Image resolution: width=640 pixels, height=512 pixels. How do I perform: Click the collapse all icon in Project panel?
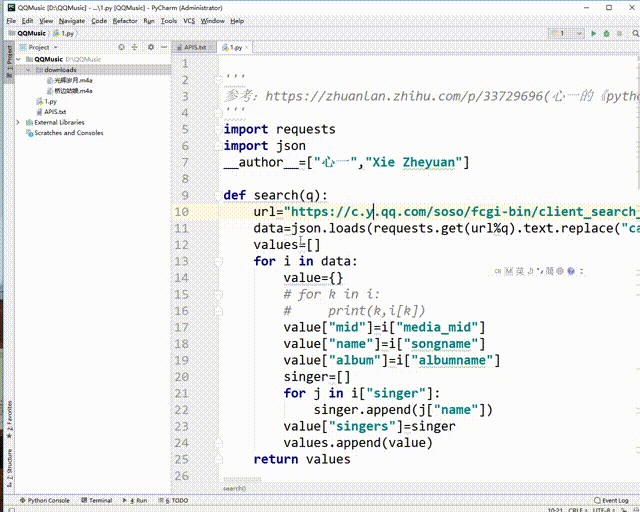click(x=134, y=47)
